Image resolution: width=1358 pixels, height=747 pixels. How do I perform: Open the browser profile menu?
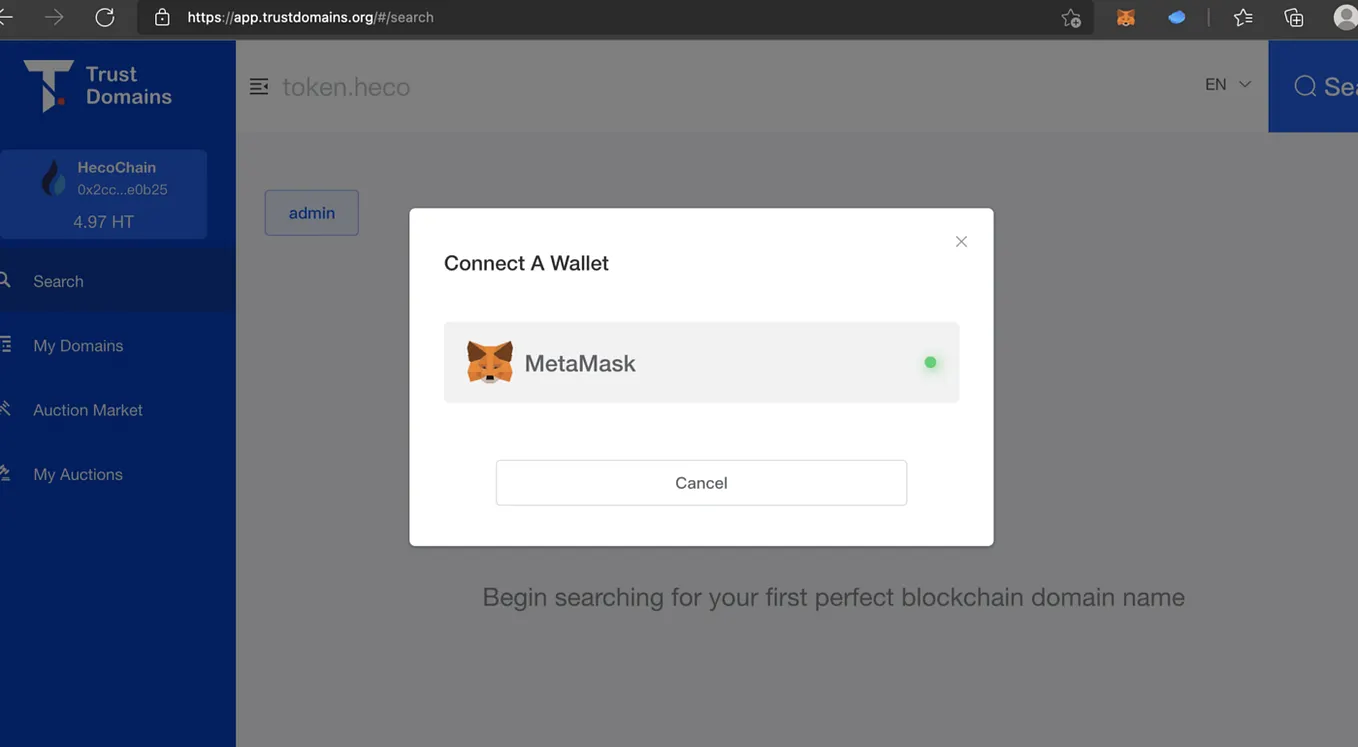point(1345,16)
